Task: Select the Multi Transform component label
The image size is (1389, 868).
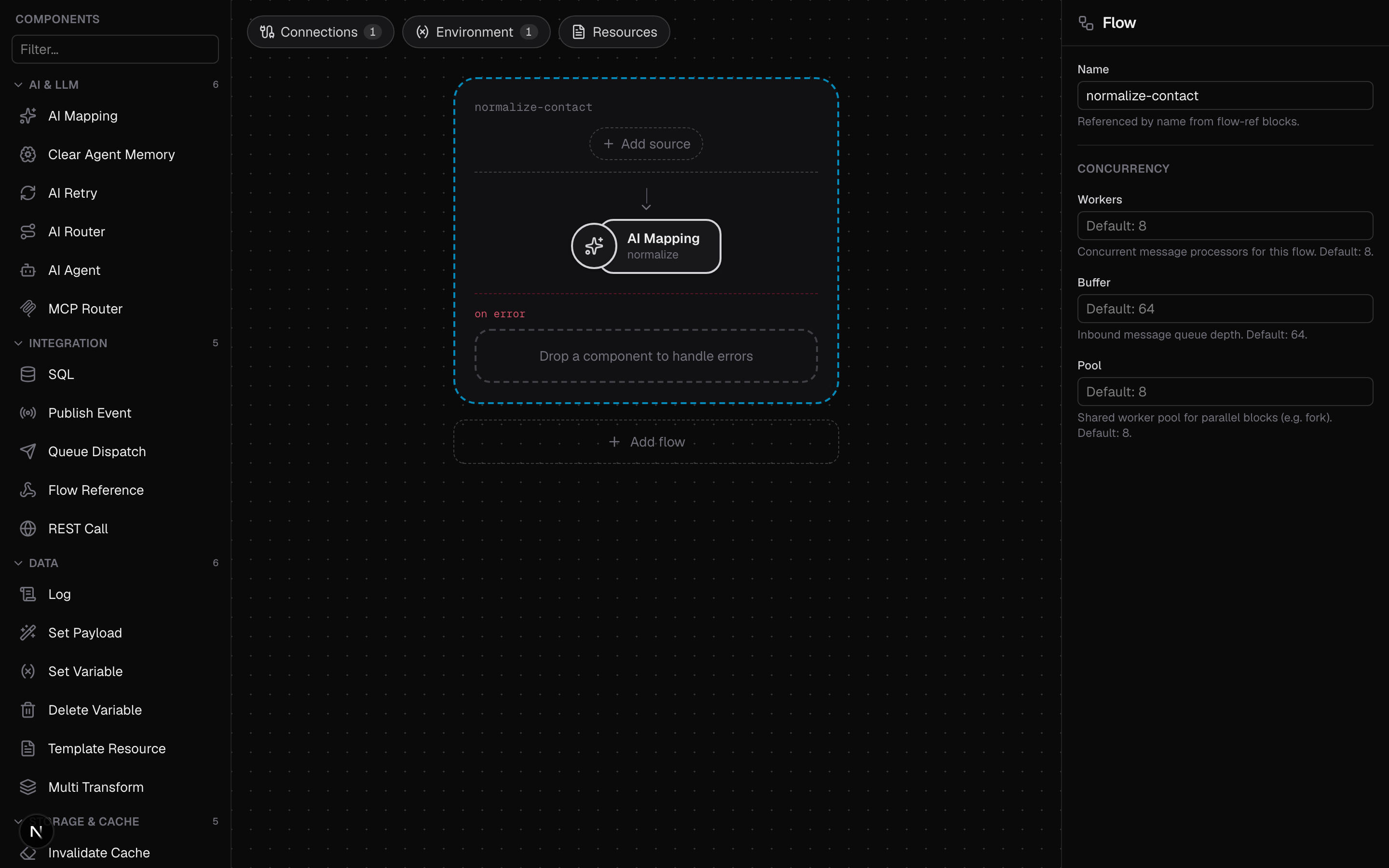Action: [96, 787]
